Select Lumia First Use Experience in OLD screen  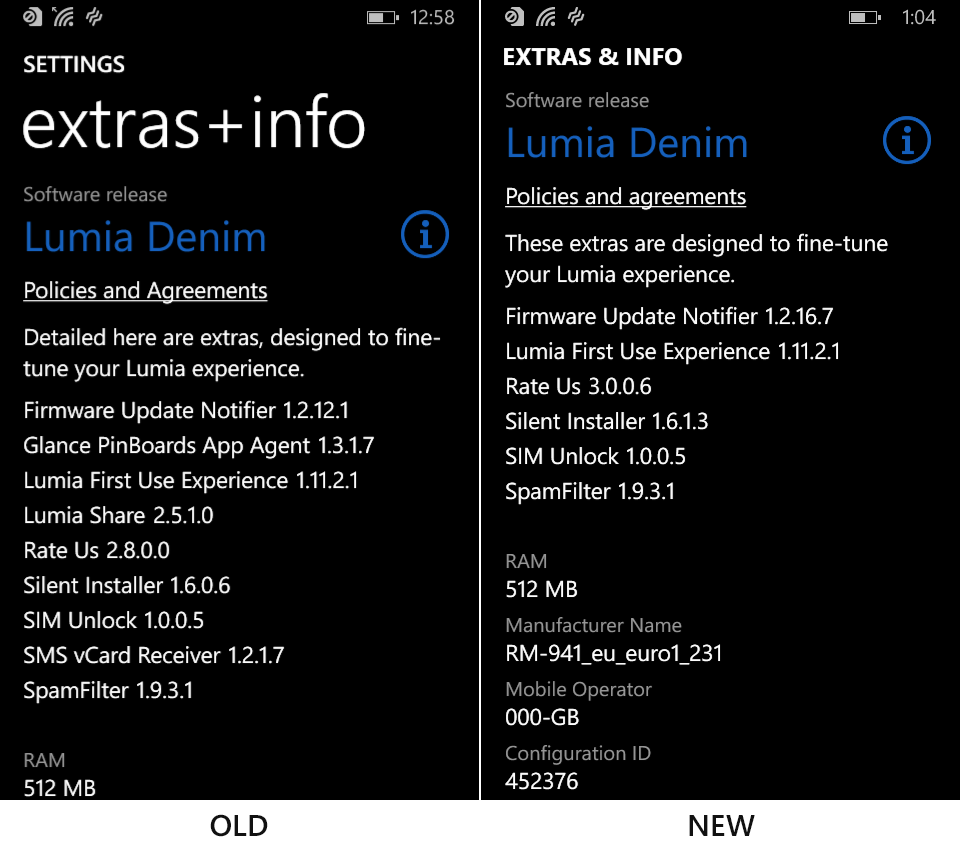(191, 481)
